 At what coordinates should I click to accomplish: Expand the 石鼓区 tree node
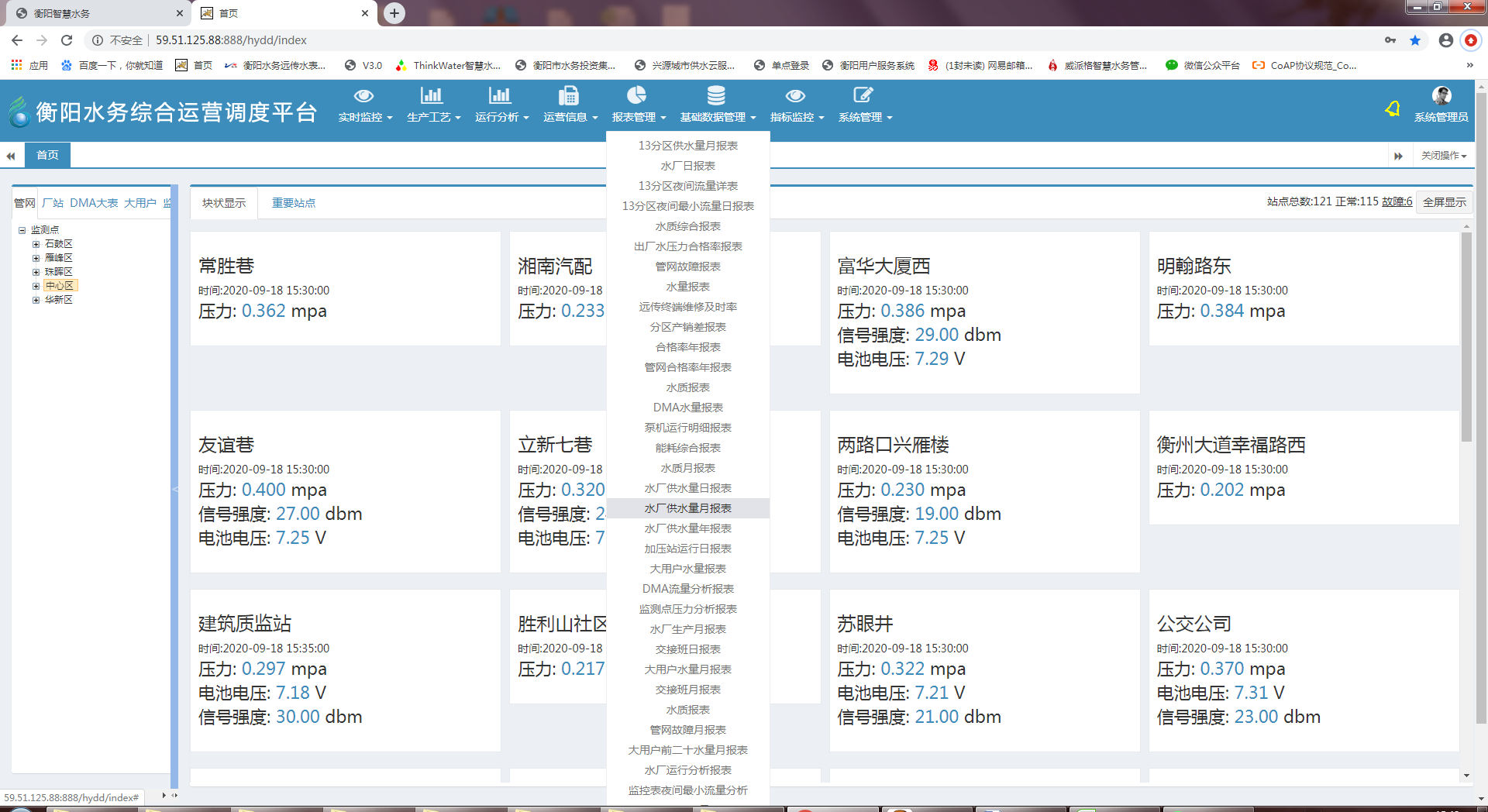(36, 244)
